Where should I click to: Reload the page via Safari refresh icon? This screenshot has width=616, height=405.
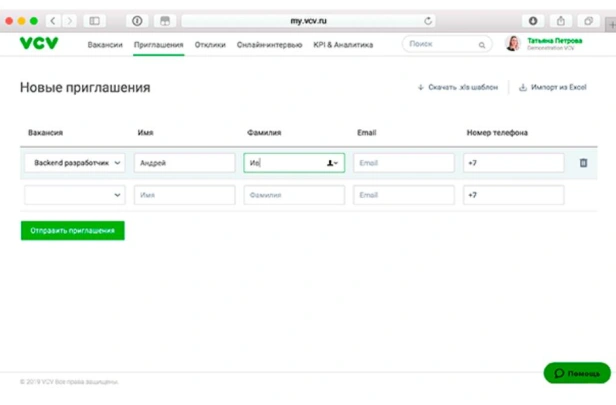(x=428, y=21)
